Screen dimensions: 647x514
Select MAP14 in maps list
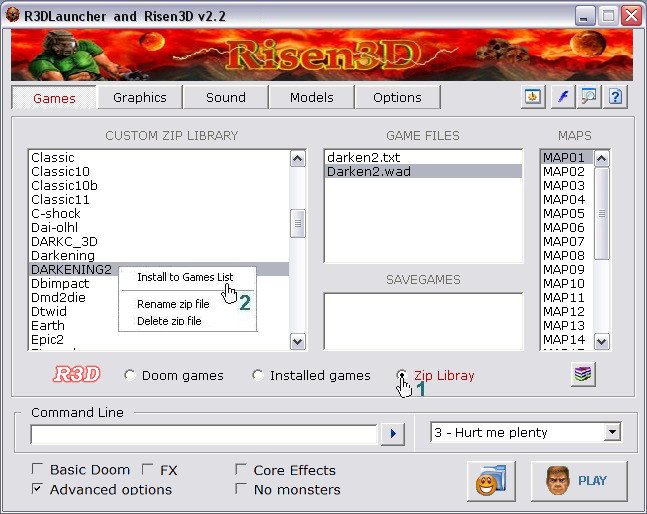[x=567, y=340]
